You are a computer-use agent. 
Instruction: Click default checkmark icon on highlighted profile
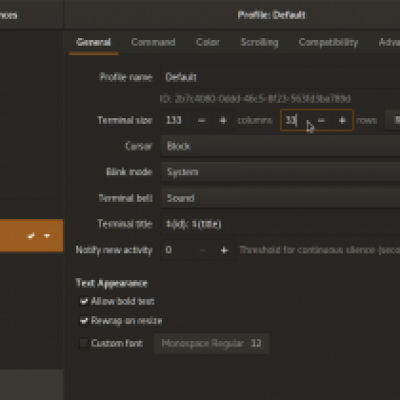[x=31, y=236]
